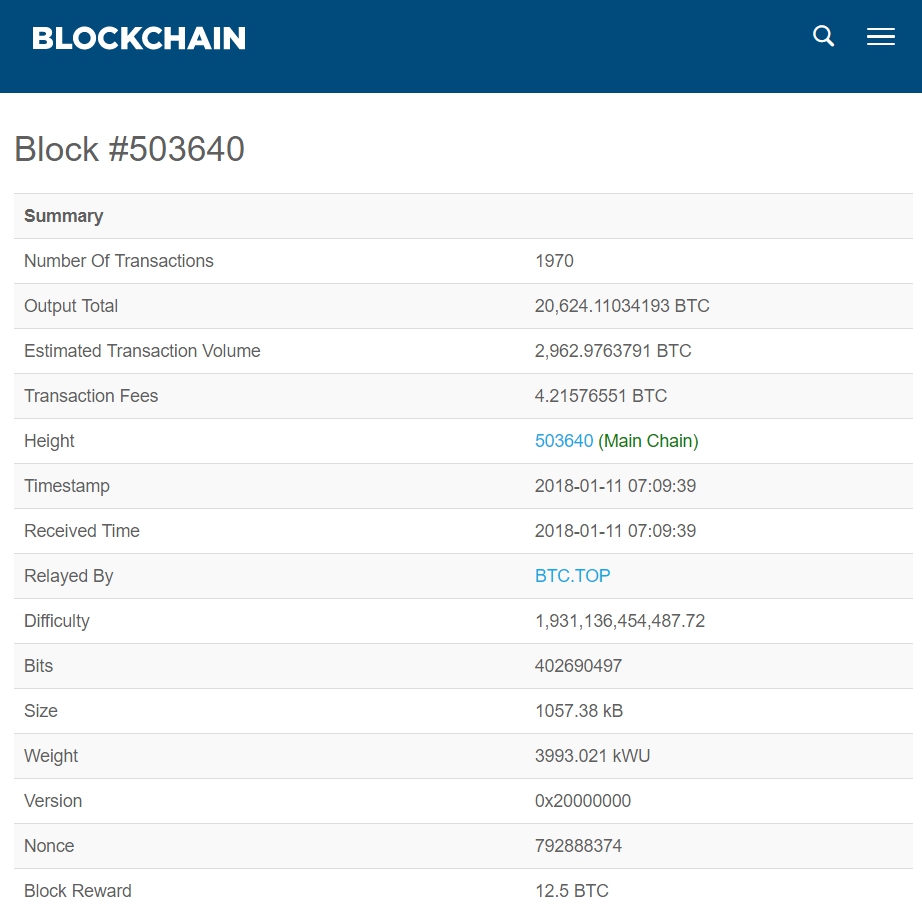
Task: Click the Size value 1057.38 kB
Action: click(x=579, y=711)
